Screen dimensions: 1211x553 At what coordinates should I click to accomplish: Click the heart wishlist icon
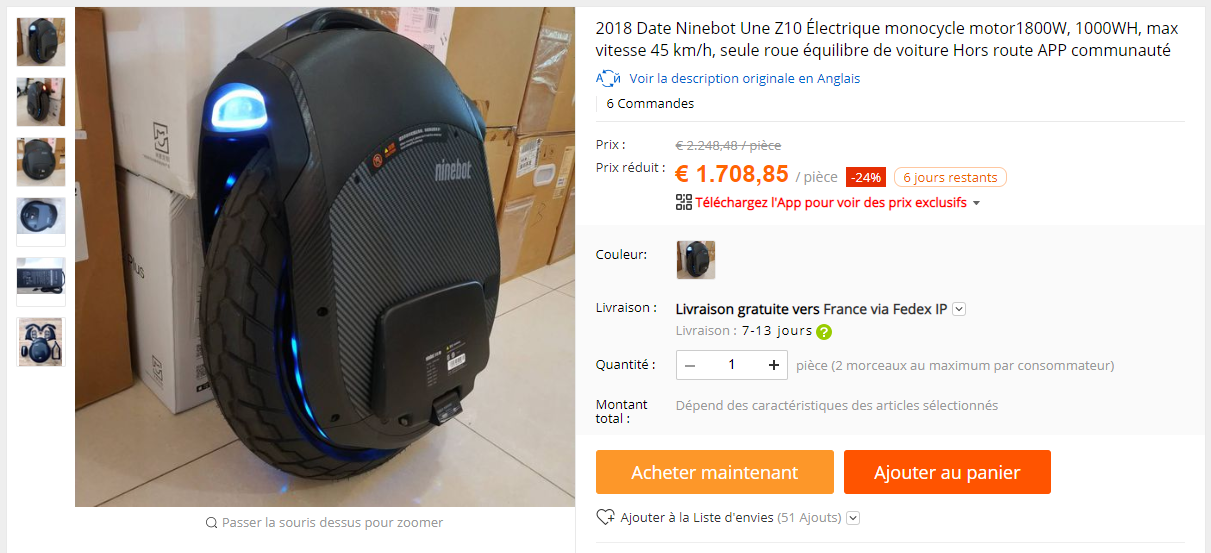(605, 518)
